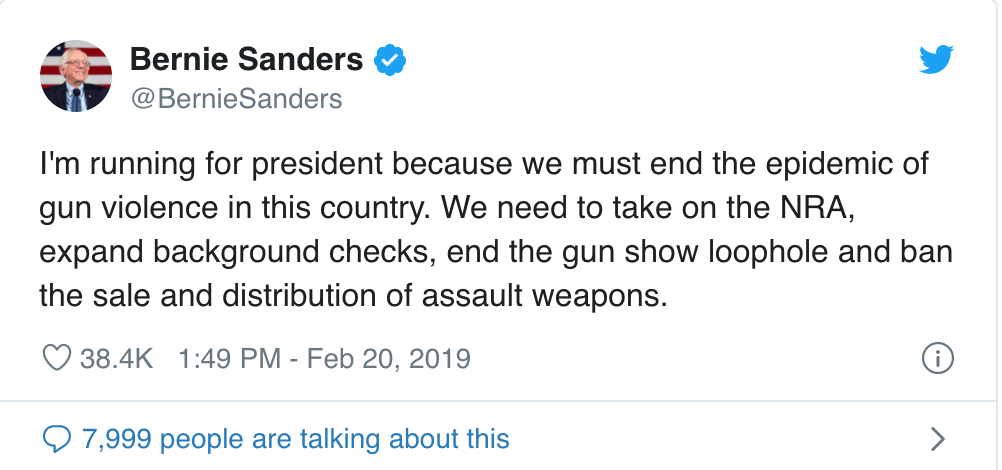Viewport: 1002px width, 470px height.
Task: Click the Twitter bird logo
Action: [x=938, y=62]
